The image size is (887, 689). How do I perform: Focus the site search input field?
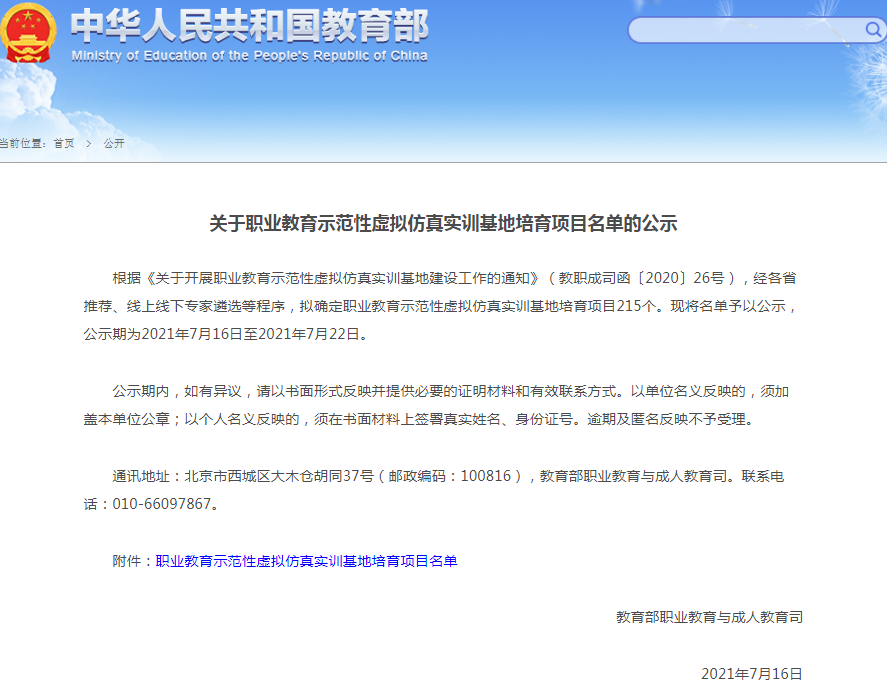point(747,30)
